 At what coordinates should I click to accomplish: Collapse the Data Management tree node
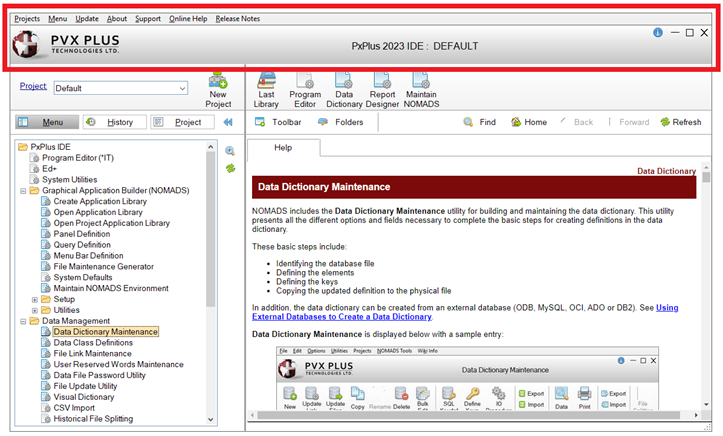click(22, 321)
